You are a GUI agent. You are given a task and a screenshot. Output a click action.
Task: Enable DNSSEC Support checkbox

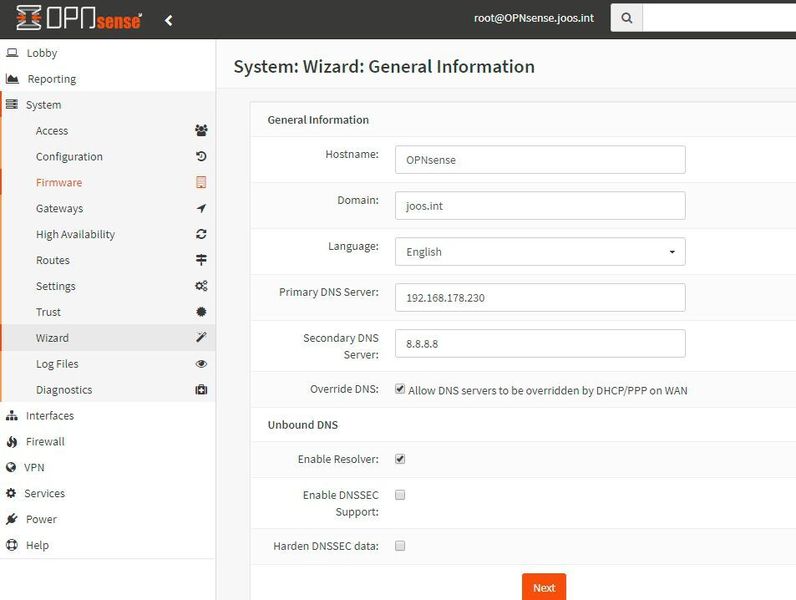pos(400,494)
